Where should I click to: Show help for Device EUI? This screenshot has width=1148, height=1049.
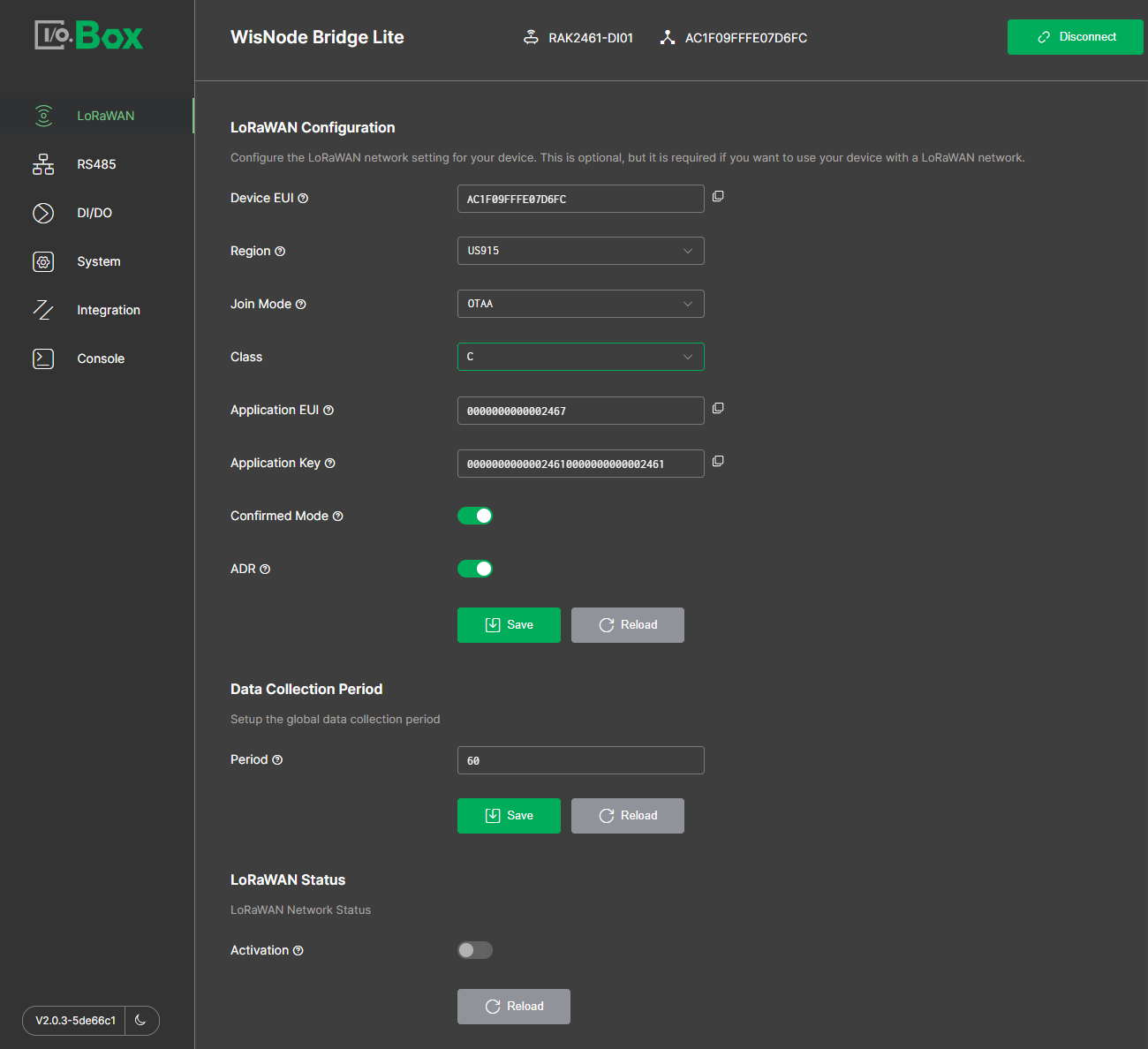click(x=303, y=199)
